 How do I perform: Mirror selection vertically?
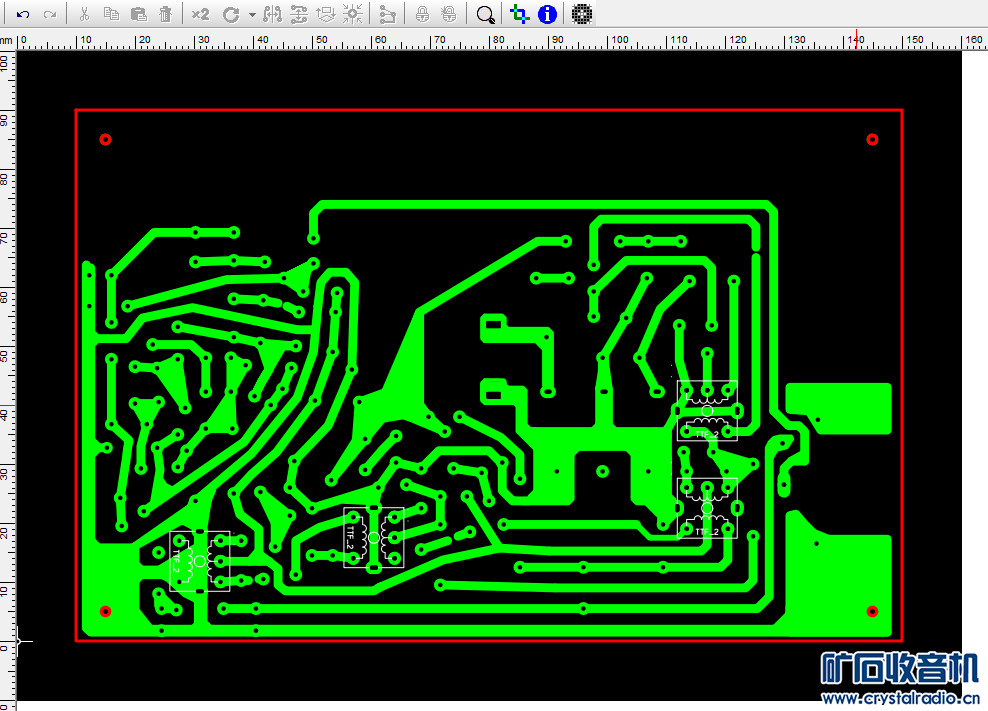(x=299, y=14)
